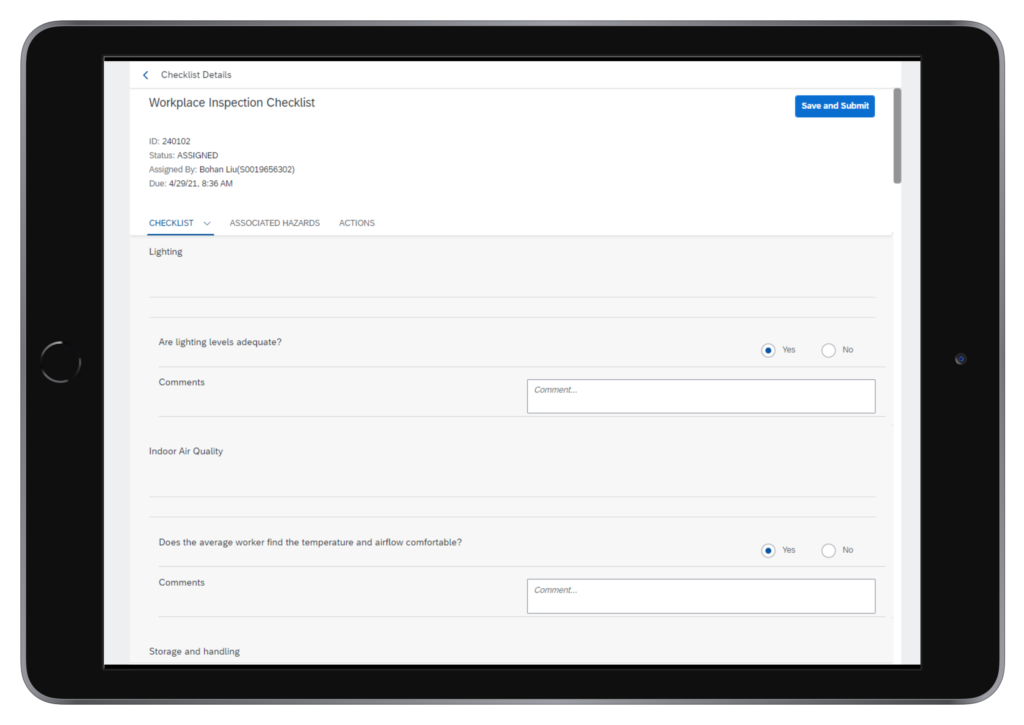
Task: Choose No for temperature and airflow comfort
Action: pos(828,550)
